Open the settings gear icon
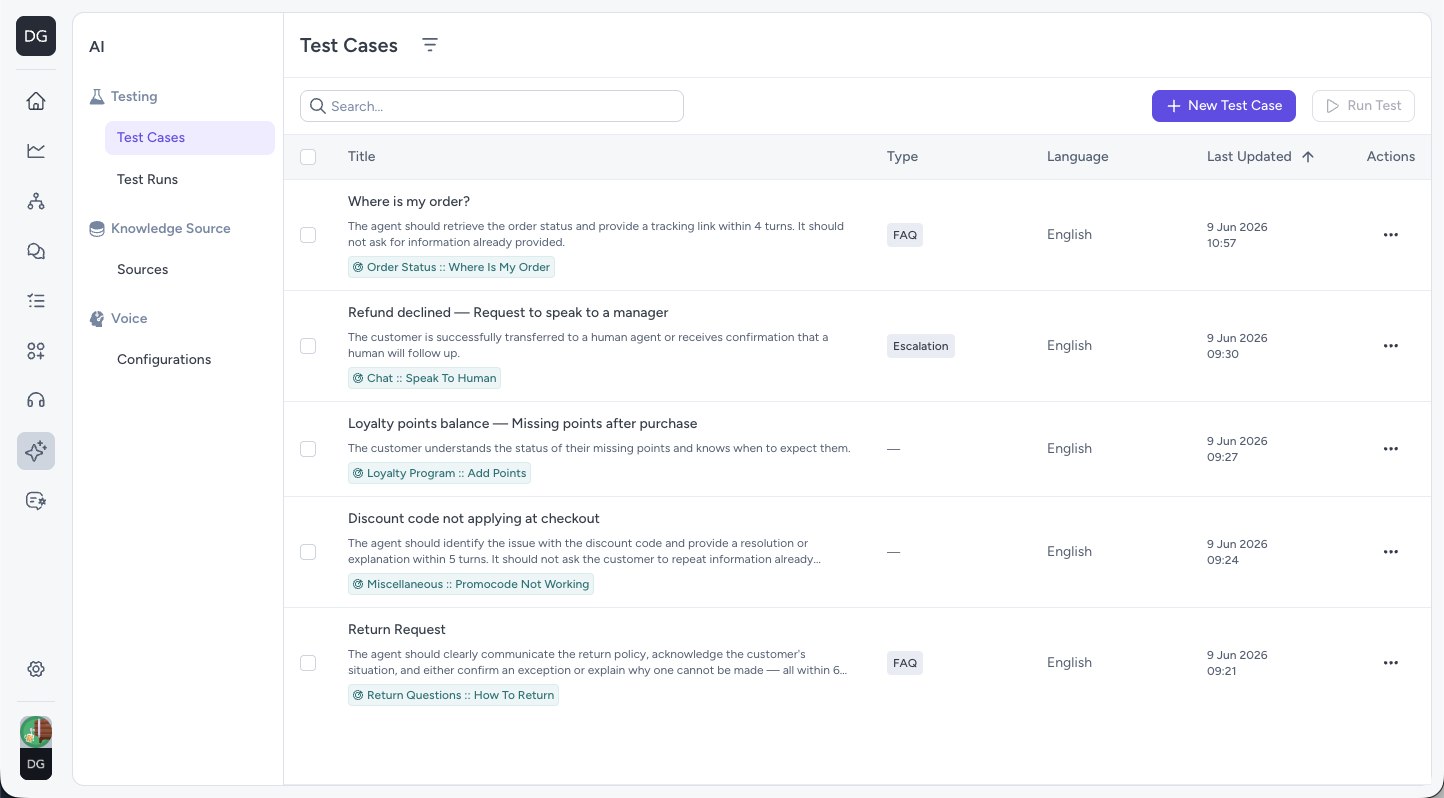 click(x=36, y=669)
